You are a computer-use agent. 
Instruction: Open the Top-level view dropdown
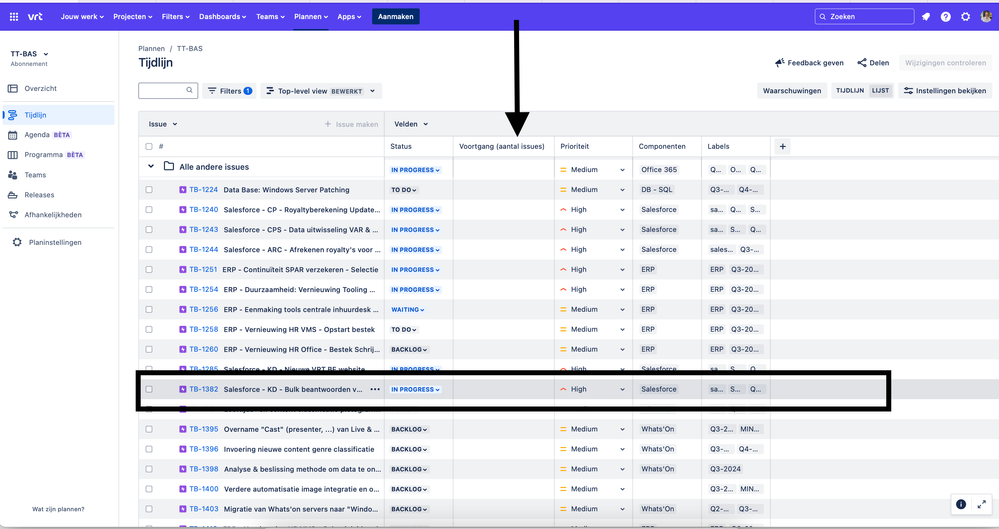click(322, 91)
